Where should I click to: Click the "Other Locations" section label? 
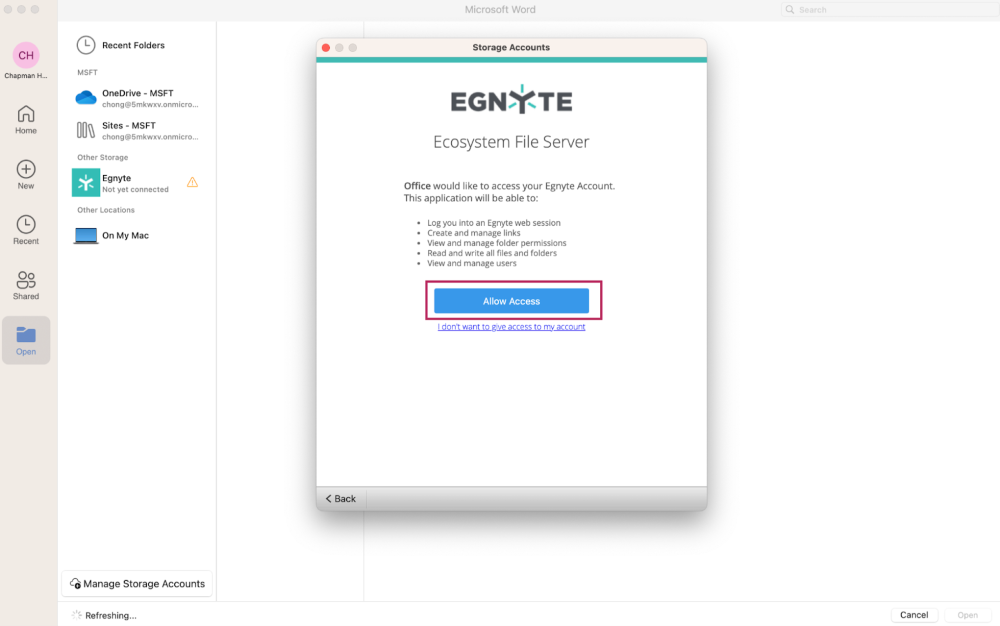[106, 210]
